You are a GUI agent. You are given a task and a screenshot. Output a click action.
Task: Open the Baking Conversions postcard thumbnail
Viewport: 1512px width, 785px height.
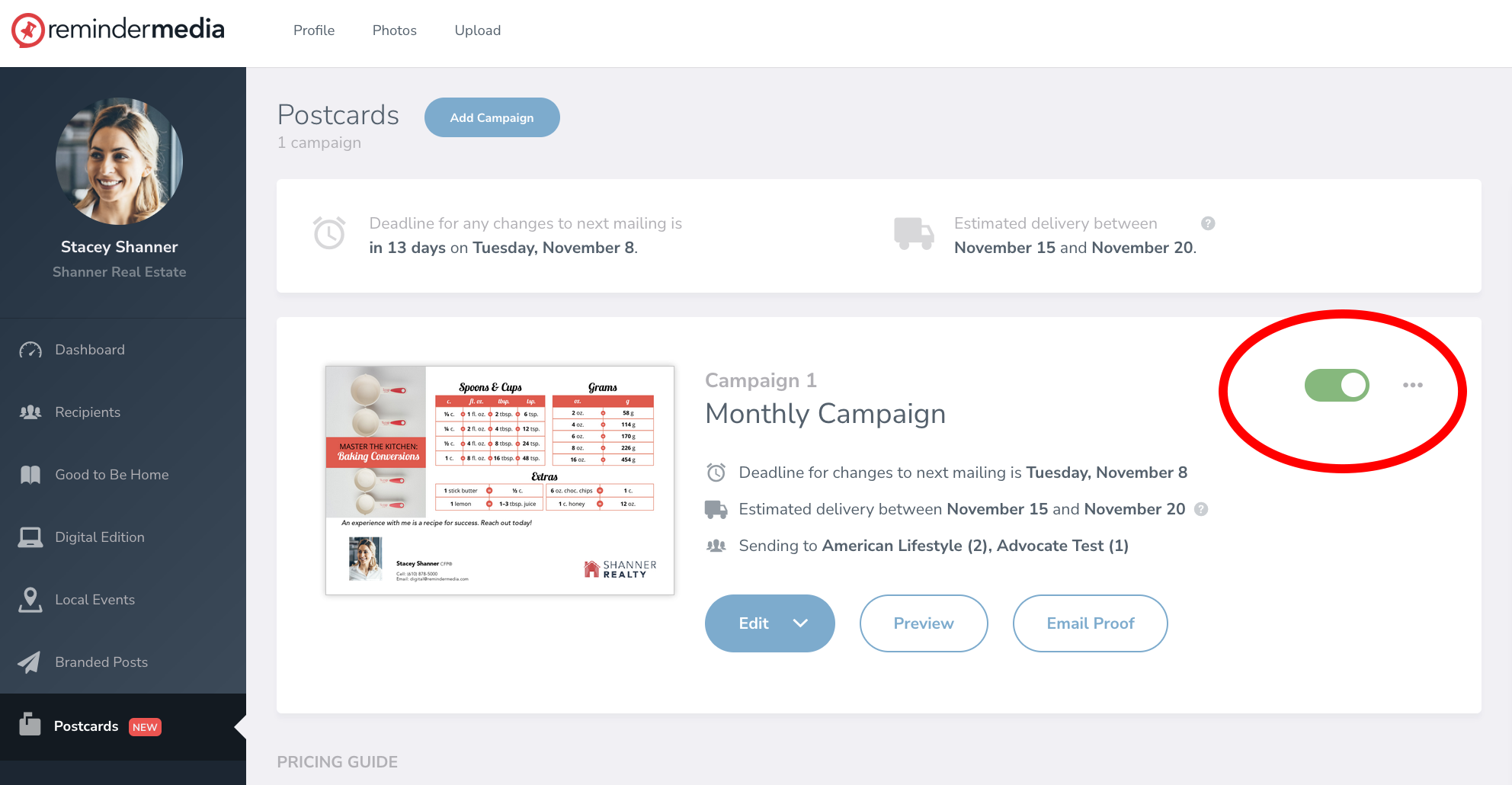click(500, 480)
